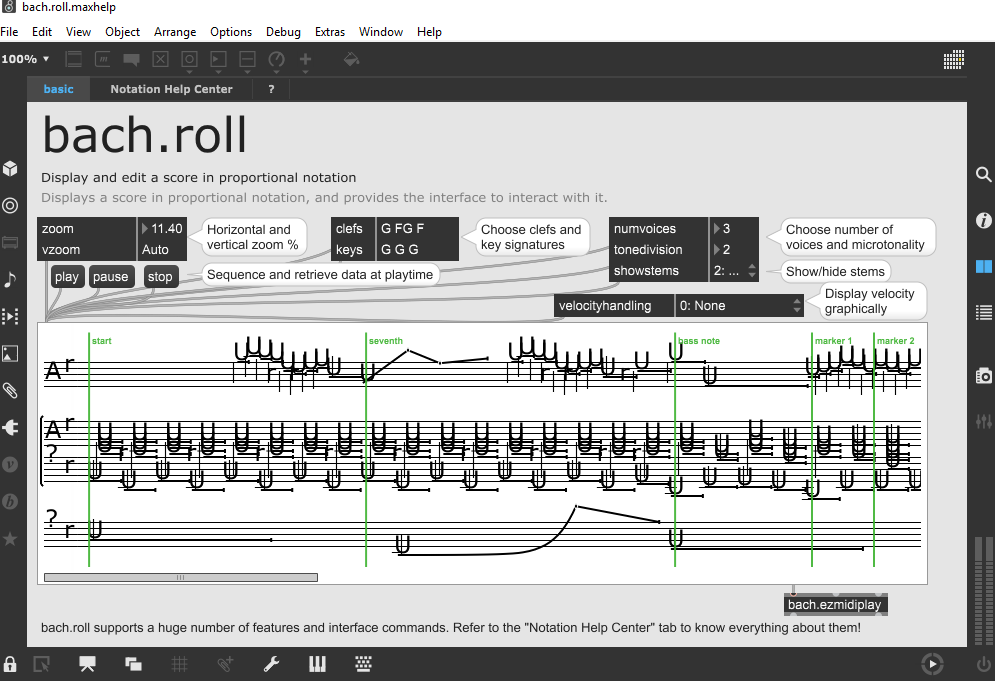Open the blue reference panel icon

point(984,267)
